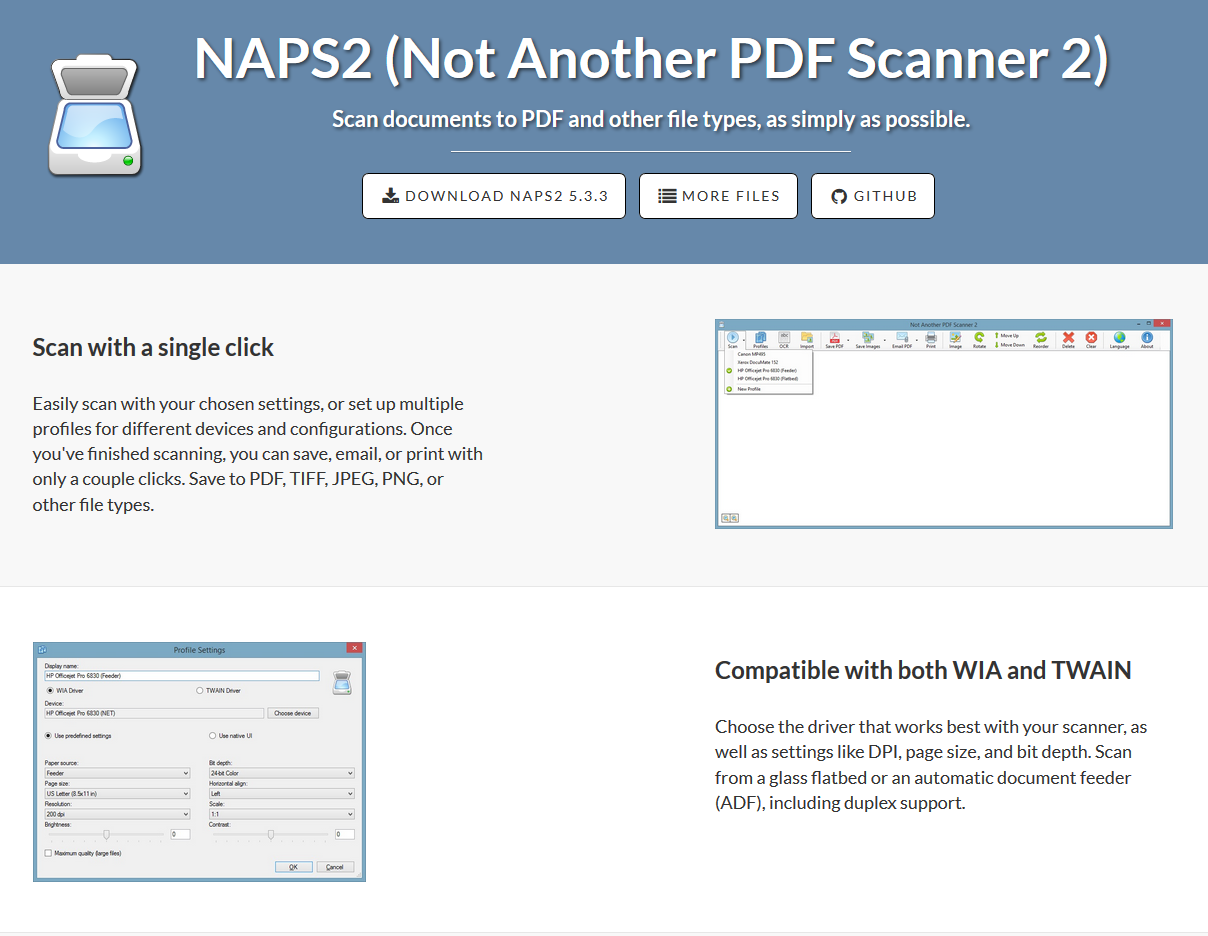Open the Bit depth dropdown
Viewport: 1208px width, 936px height.
click(281, 773)
